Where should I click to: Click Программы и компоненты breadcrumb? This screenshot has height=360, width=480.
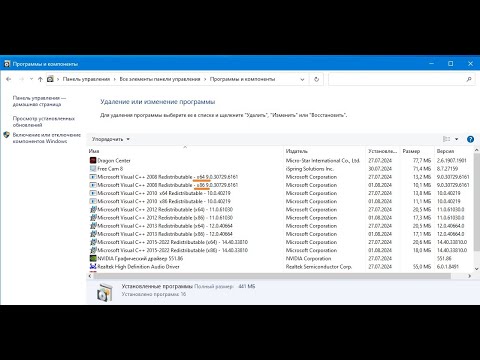coord(242,79)
